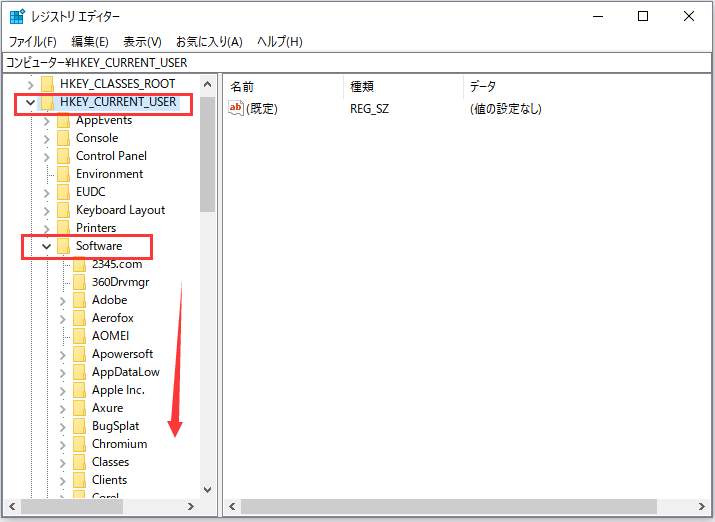Open the ファイル(F) menu
This screenshot has width=715, height=522.
click(x=32, y=42)
